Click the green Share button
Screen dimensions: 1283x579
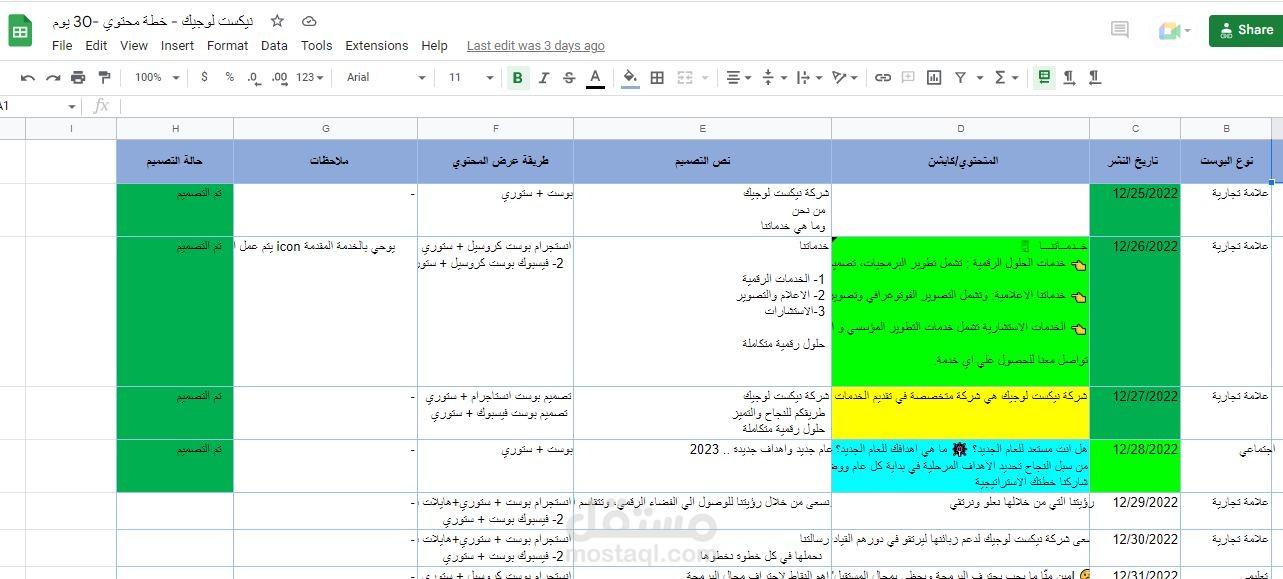[1245, 30]
